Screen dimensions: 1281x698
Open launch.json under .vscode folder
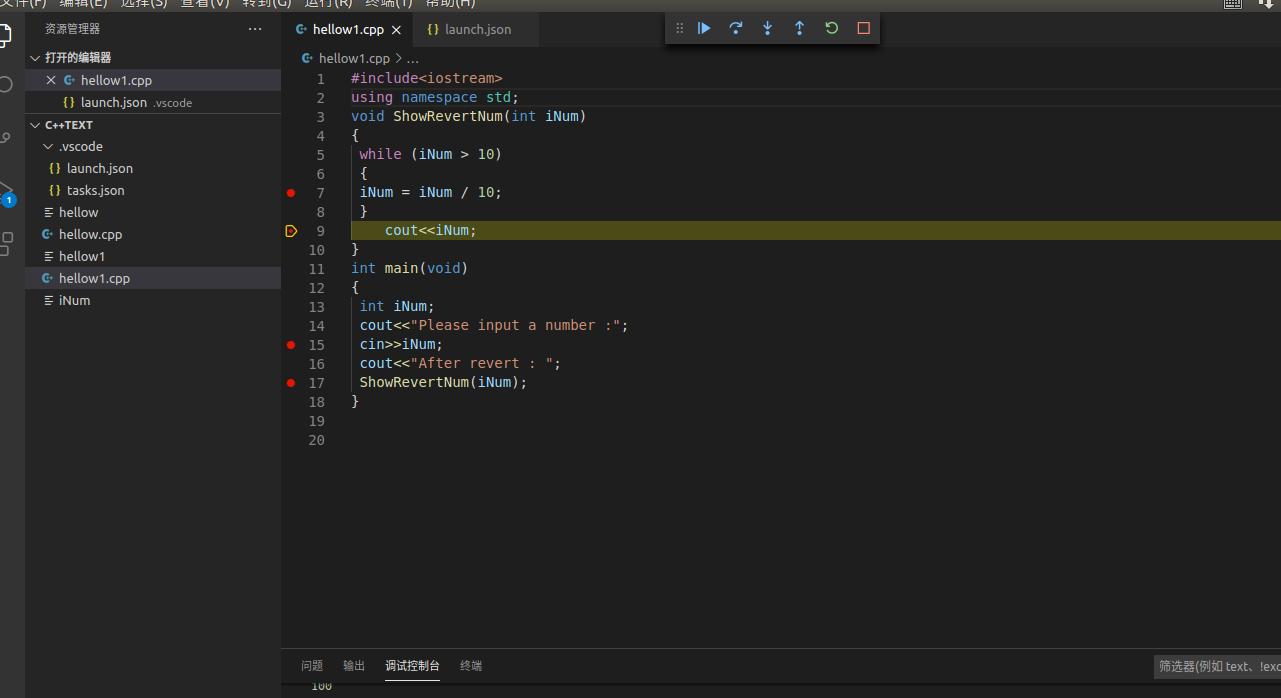(153, 168)
